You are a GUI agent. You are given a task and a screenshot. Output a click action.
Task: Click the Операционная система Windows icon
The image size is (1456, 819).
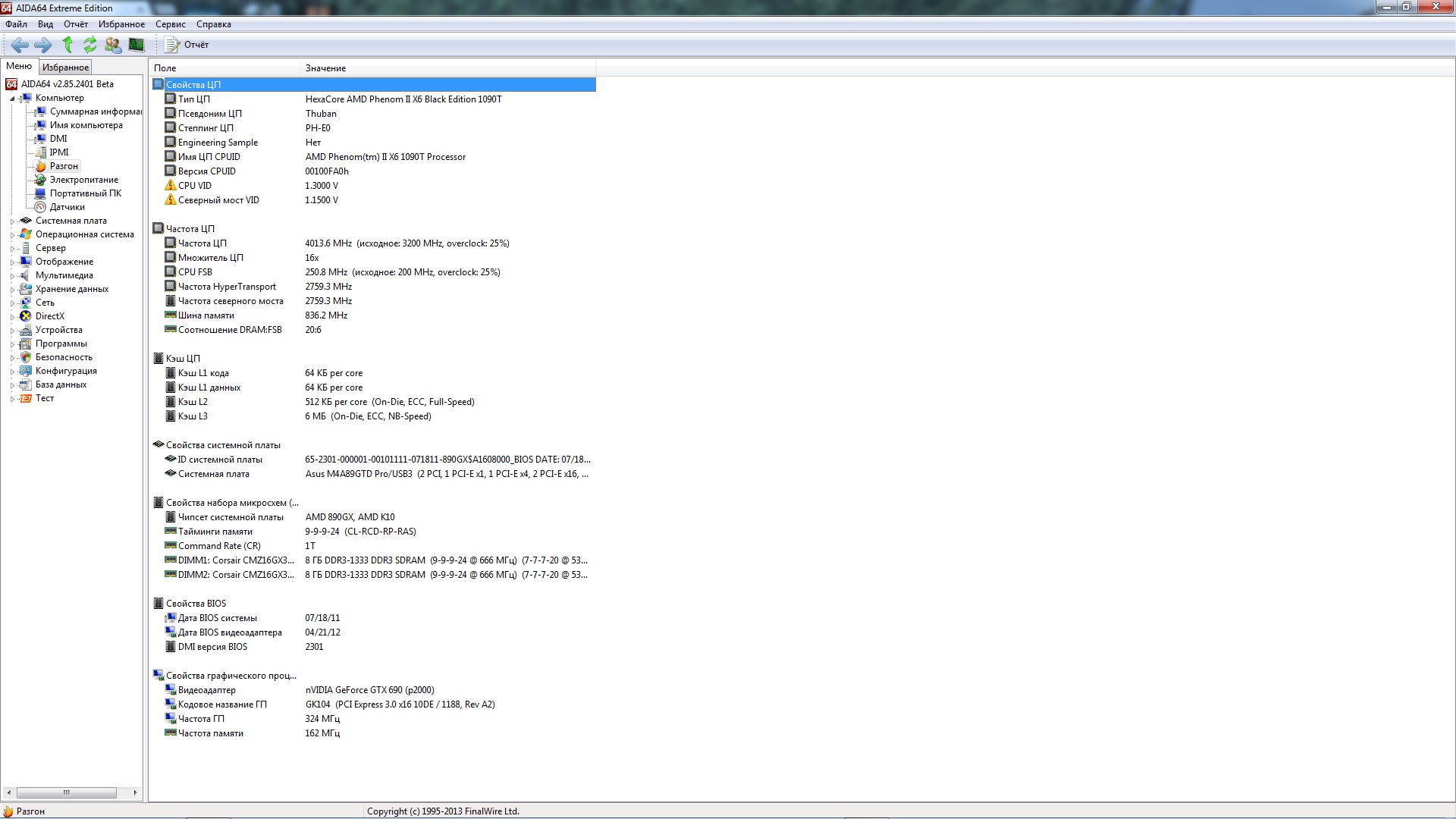pos(26,234)
